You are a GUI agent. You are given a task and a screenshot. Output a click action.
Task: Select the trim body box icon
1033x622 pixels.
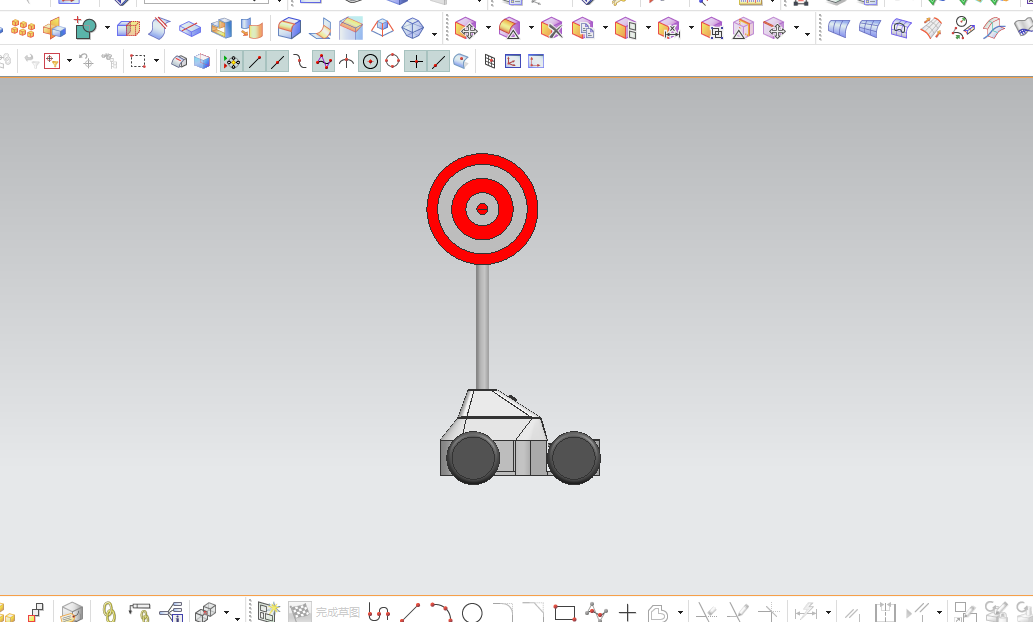click(128, 28)
